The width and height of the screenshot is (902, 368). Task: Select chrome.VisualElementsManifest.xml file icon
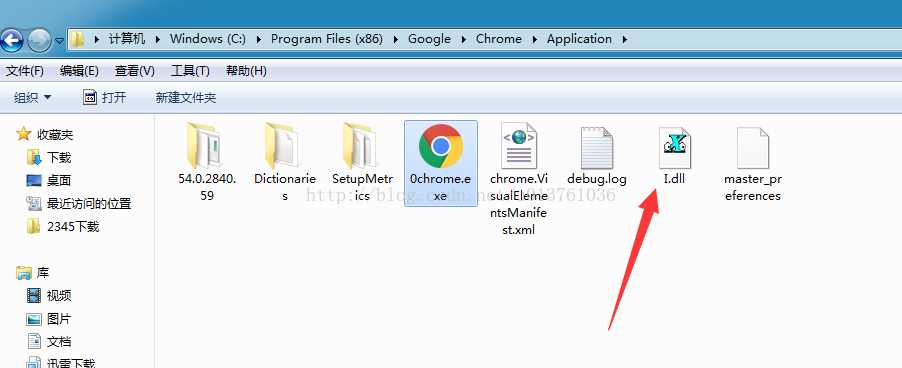pos(518,145)
